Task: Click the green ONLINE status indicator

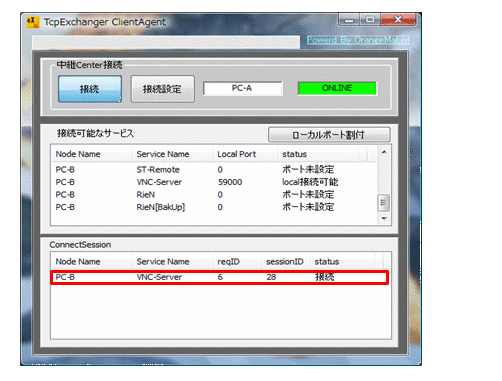Action: [x=337, y=88]
